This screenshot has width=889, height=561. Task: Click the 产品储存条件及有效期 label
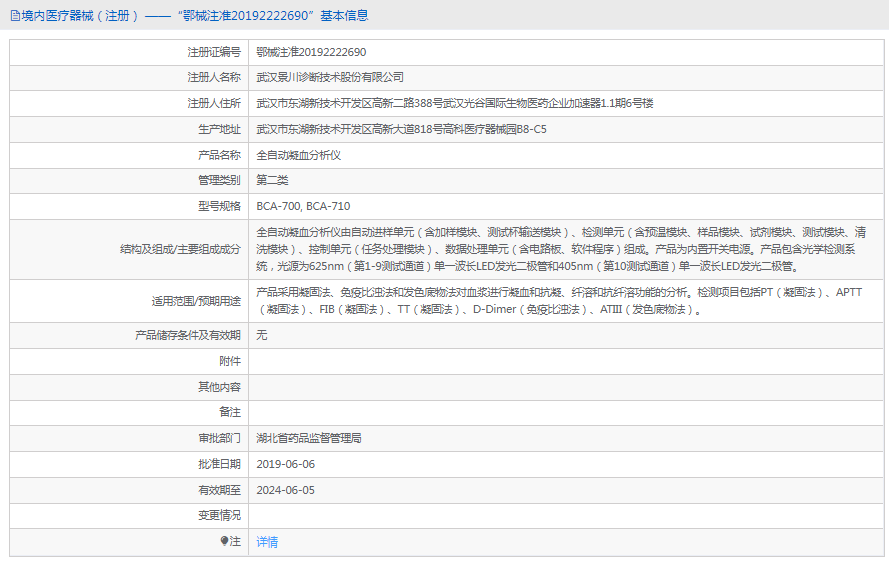[x=188, y=335]
